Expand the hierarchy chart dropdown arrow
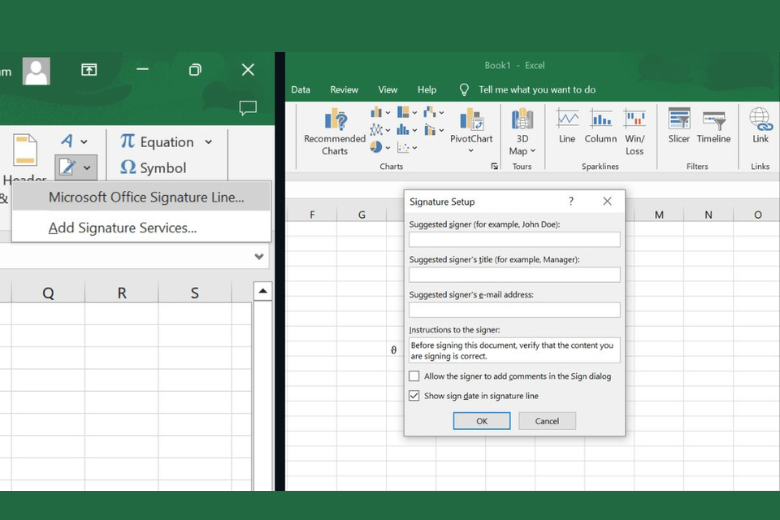This screenshot has height=520, width=780. pyautogui.click(x=414, y=113)
